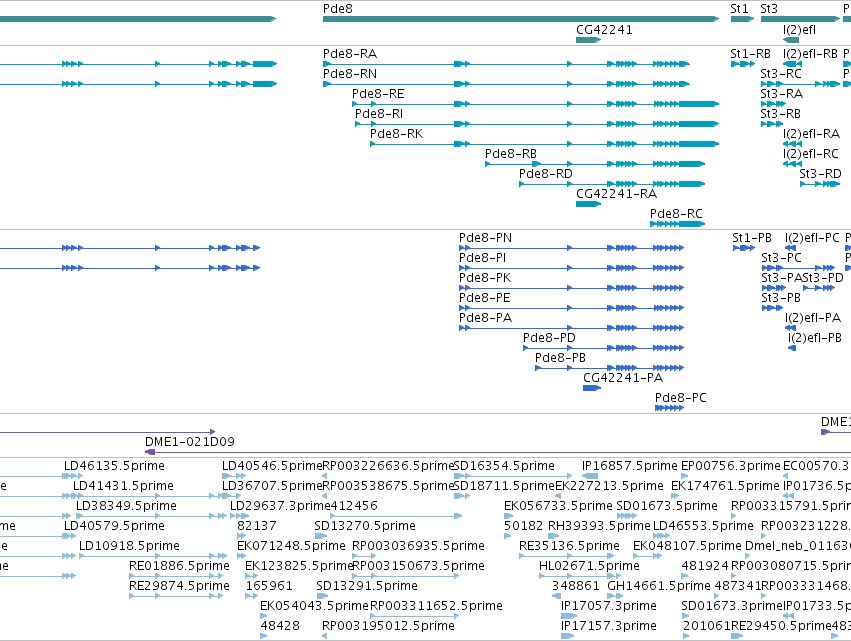Click the LD46135.5prime EST label
851x641 pixels.
tap(114, 466)
